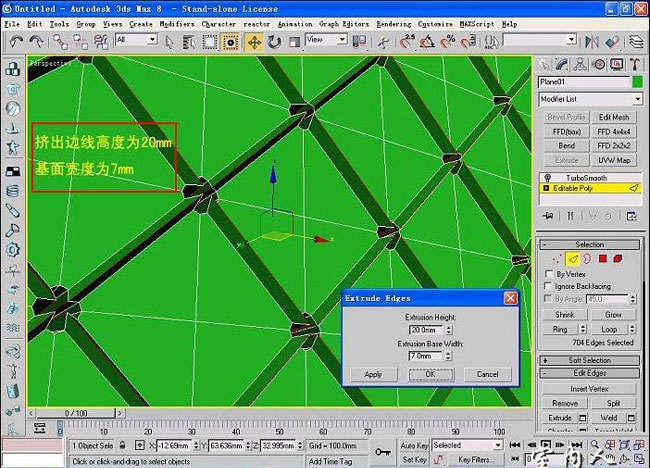Switch to Border sub-object level
Screen dimensions: 650x468
click(x=587, y=259)
